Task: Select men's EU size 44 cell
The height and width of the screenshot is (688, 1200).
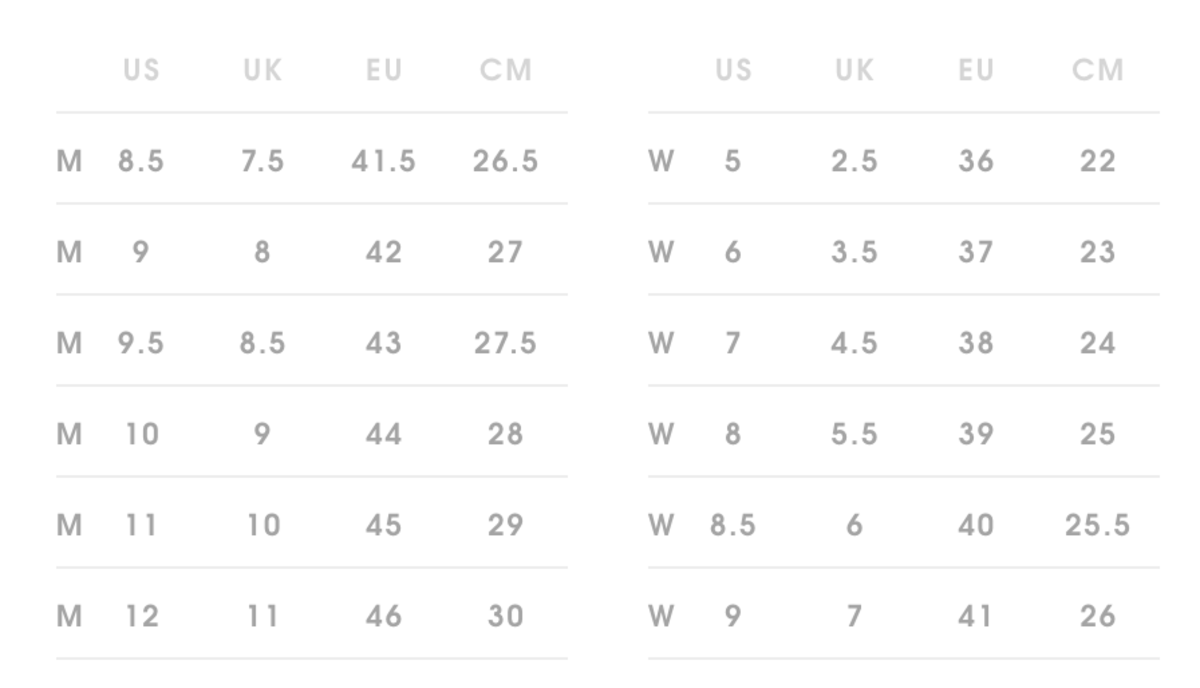Action: (x=383, y=434)
